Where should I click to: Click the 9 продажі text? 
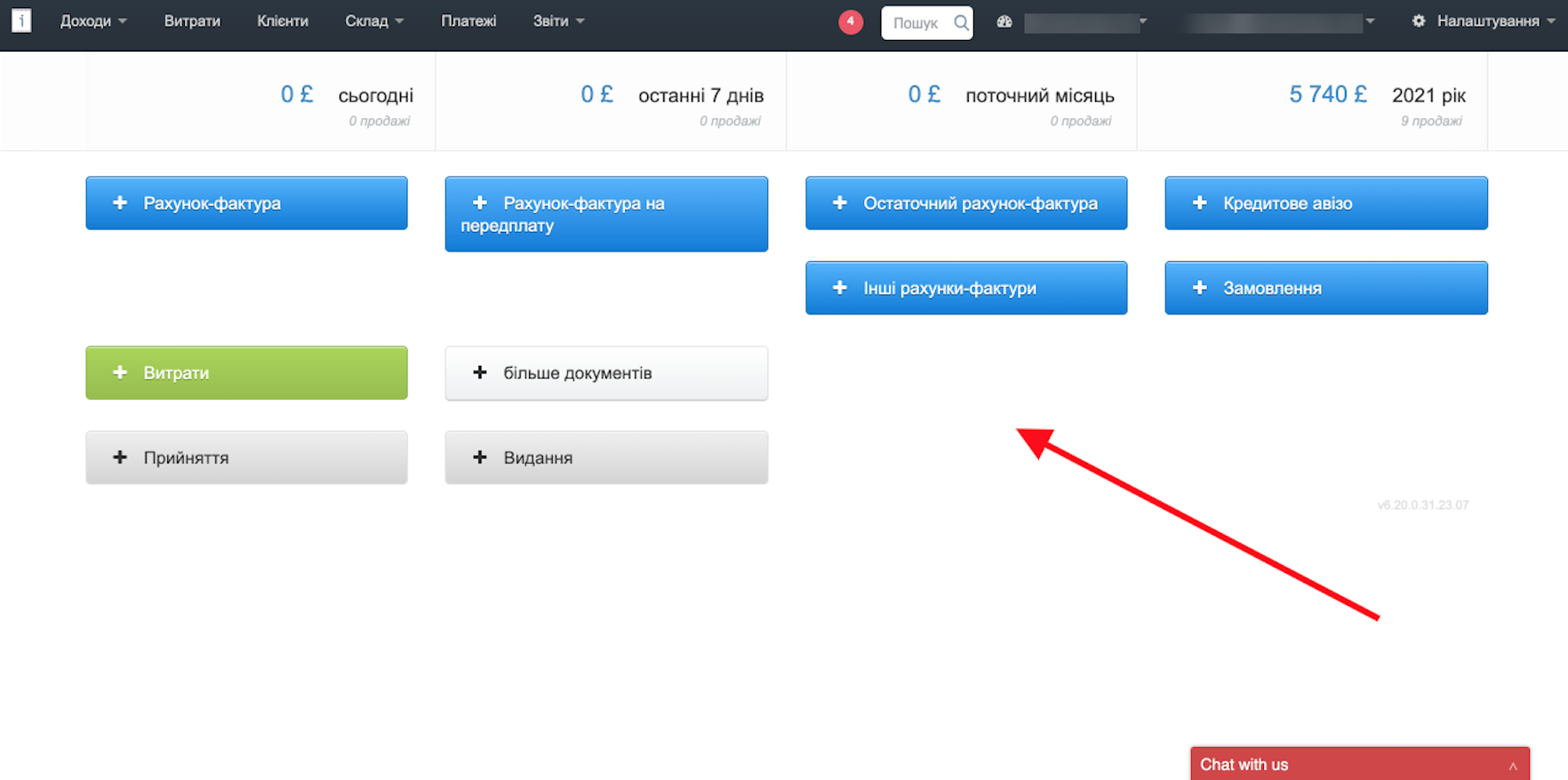point(1431,121)
